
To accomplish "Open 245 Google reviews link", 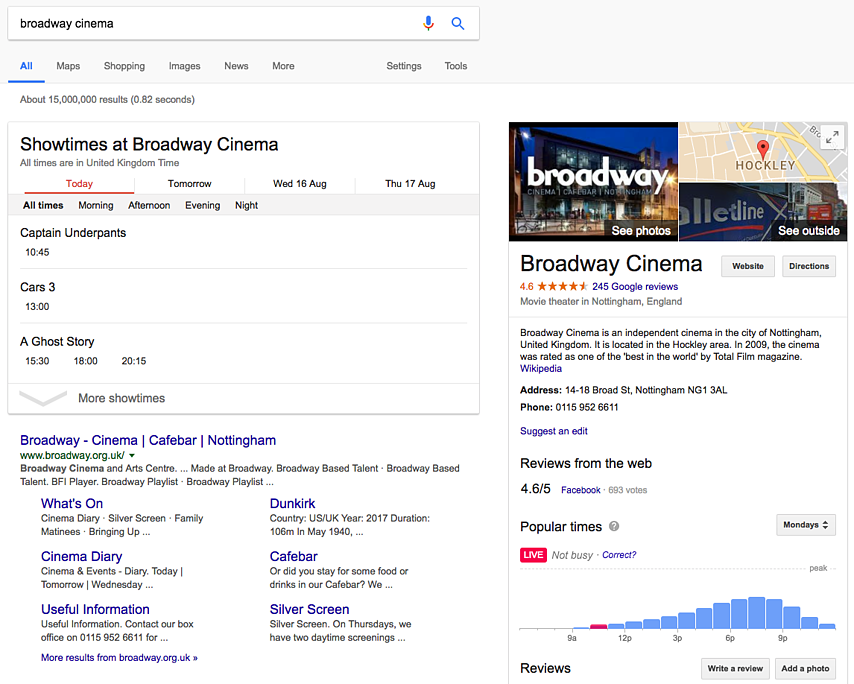I will (x=635, y=286).
